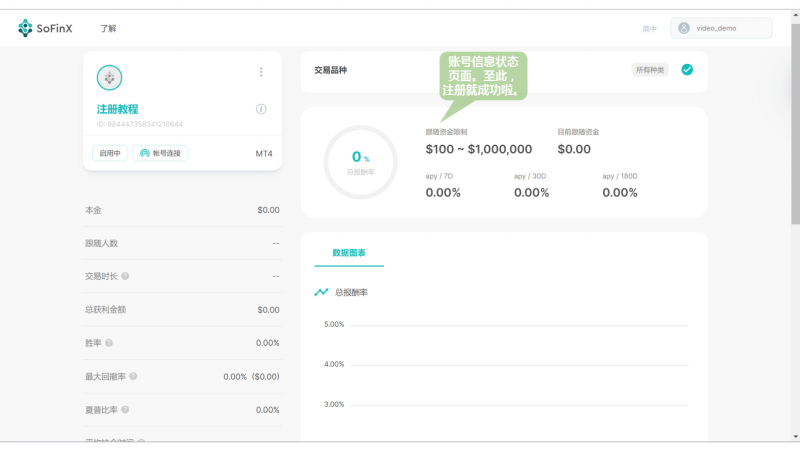800x450 pixels.
Task: Click the help icon next to 最大回撤率
Action: 133,377
